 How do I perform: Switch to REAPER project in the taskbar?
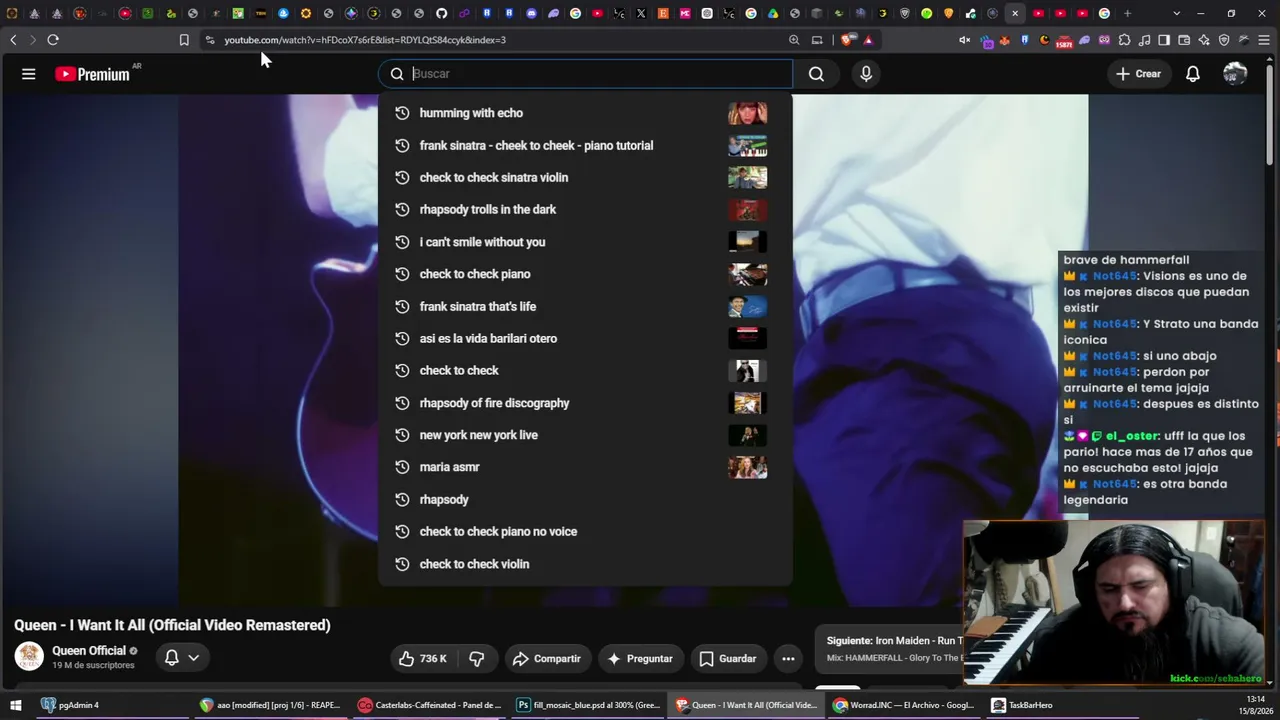pos(271,705)
